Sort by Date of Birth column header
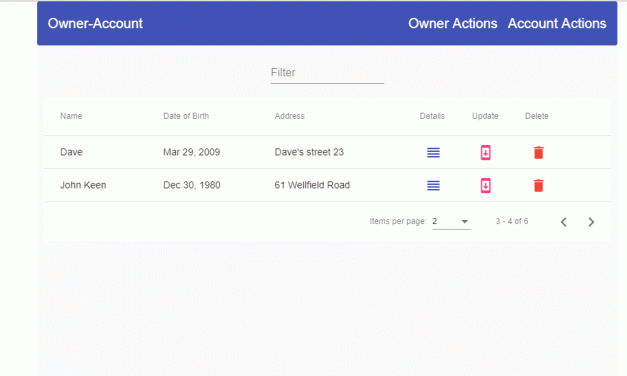The height and width of the screenshot is (376, 627). coord(186,116)
